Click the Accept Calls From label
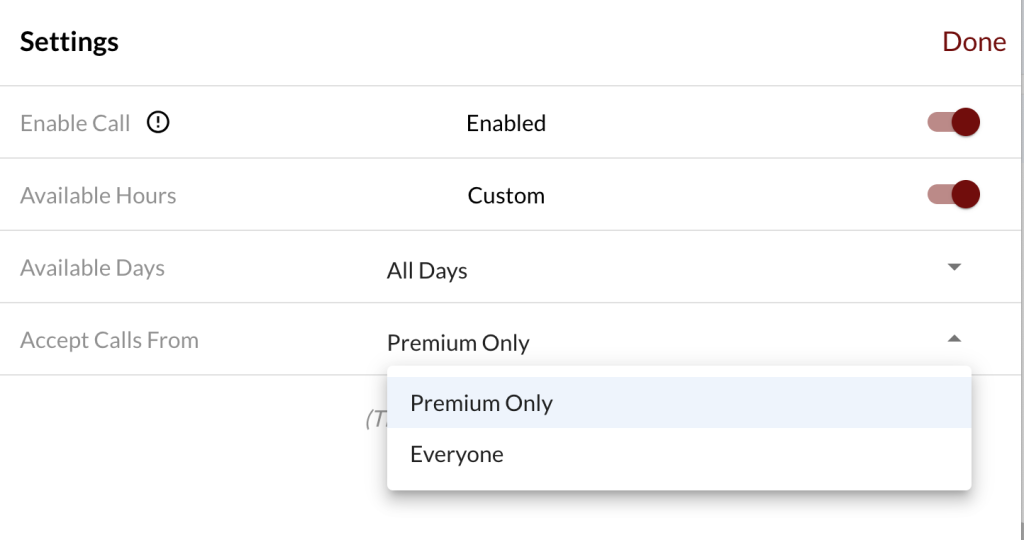The height and width of the screenshot is (540, 1024). pyautogui.click(x=109, y=340)
